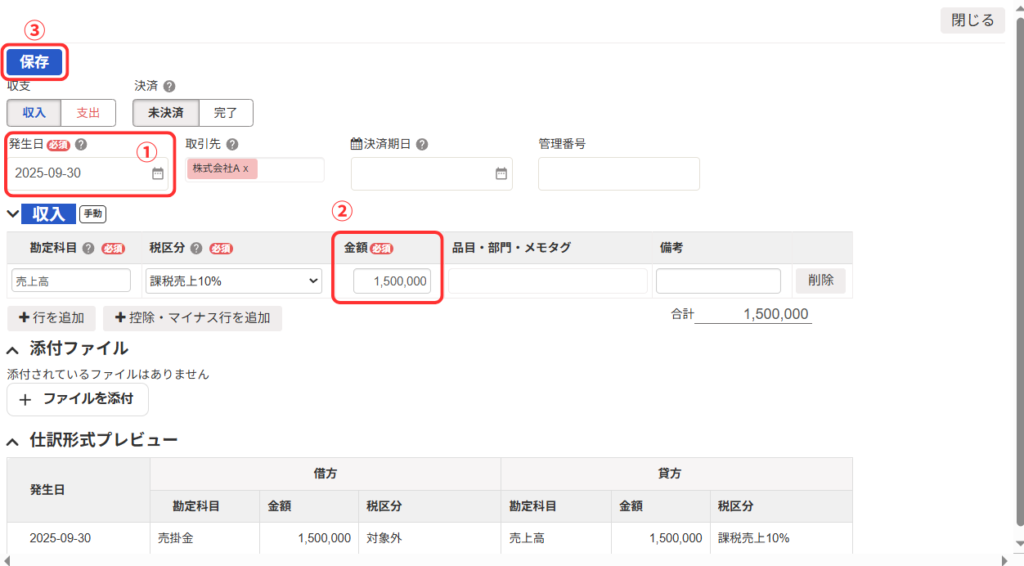Click help icon next to 発生日 label
Viewport: 1024px width, 566px height.
pos(81,144)
